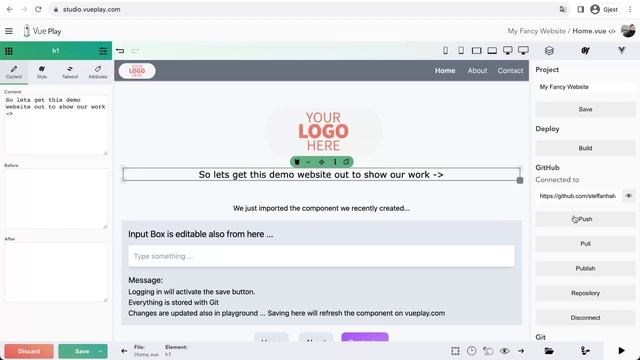
Task: Open the Save button dropdown arrow
Action: click(100, 351)
